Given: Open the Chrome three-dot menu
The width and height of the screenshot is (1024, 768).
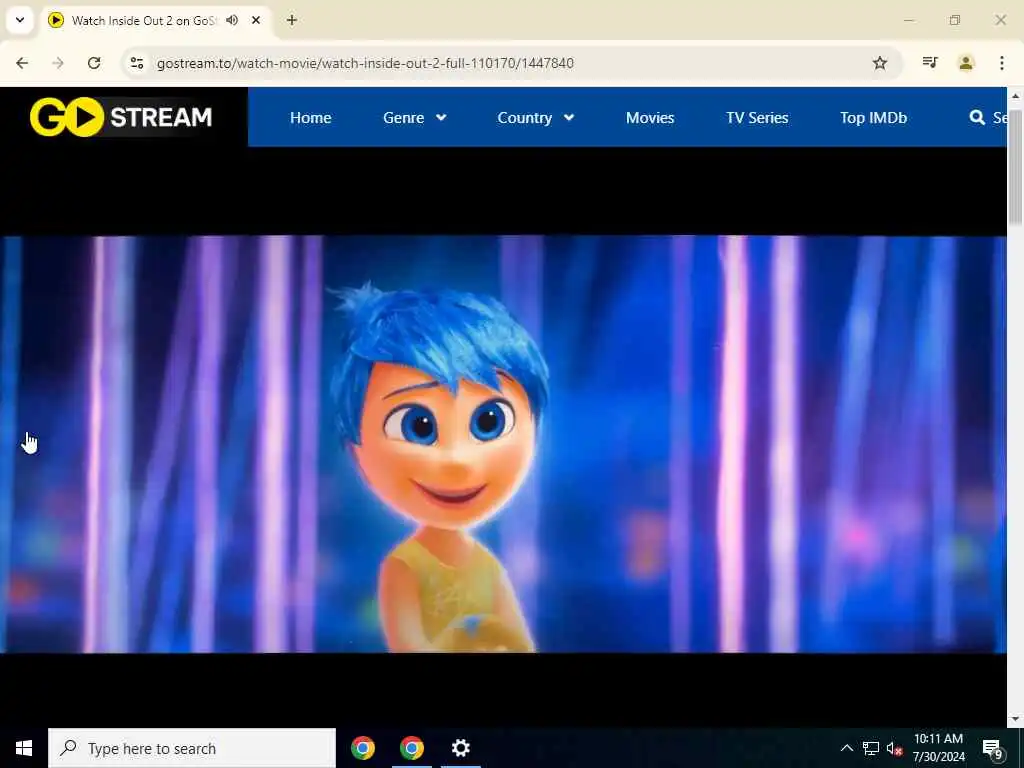Looking at the screenshot, I should [x=1002, y=63].
